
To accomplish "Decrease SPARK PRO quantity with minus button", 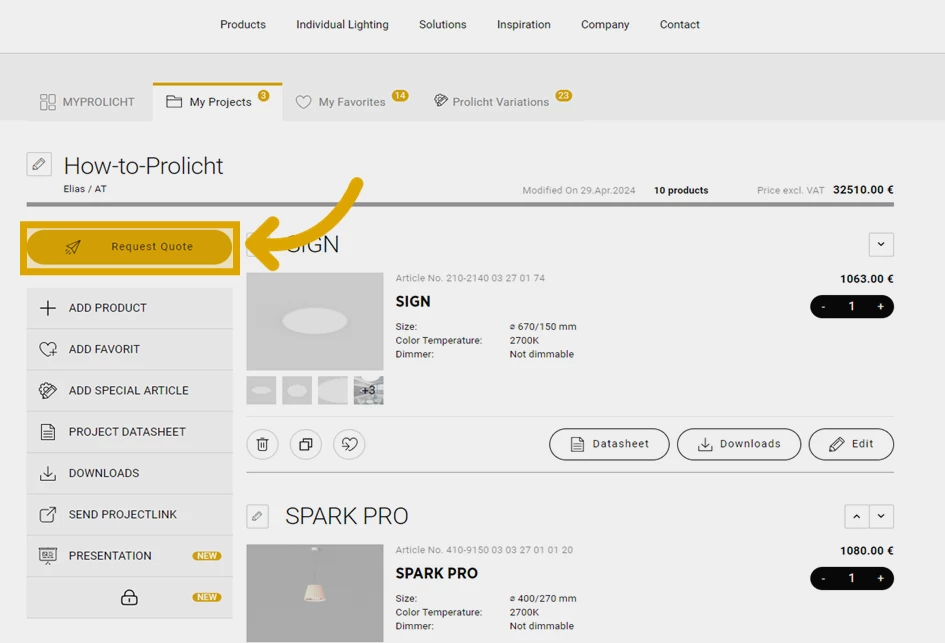I will (823, 578).
